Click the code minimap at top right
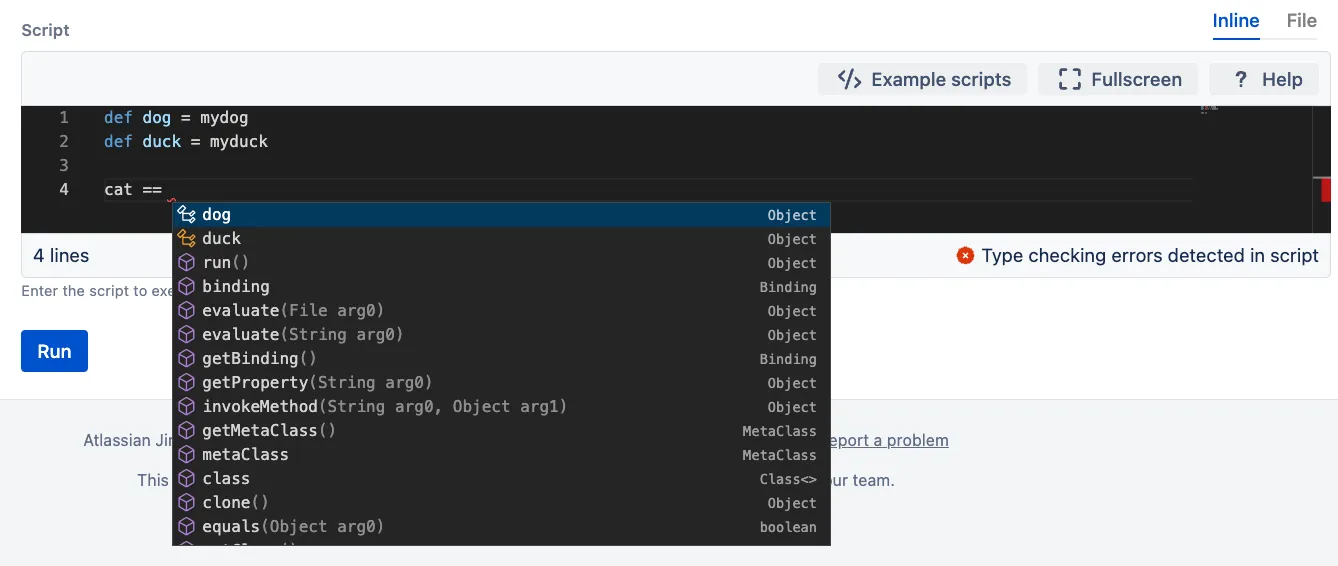 click(x=1209, y=107)
